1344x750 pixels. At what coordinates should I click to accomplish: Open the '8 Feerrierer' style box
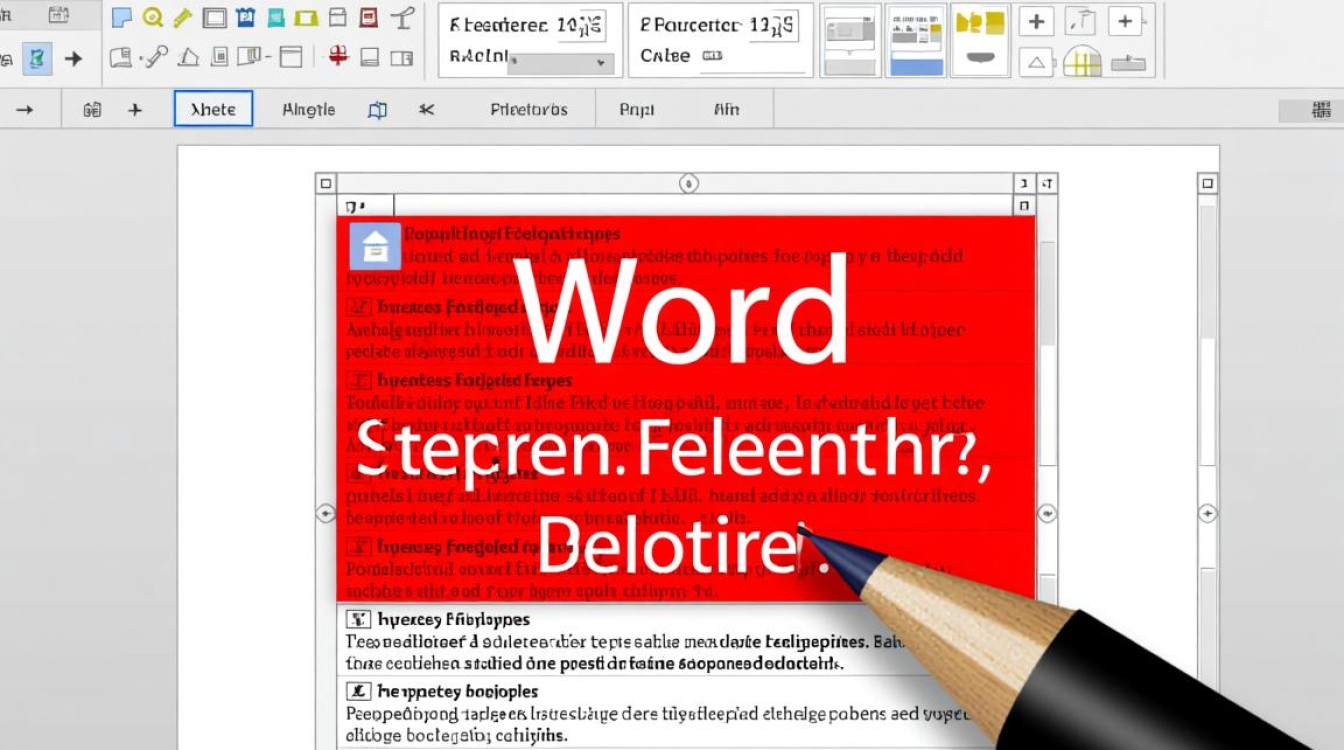(x=530, y=40)
